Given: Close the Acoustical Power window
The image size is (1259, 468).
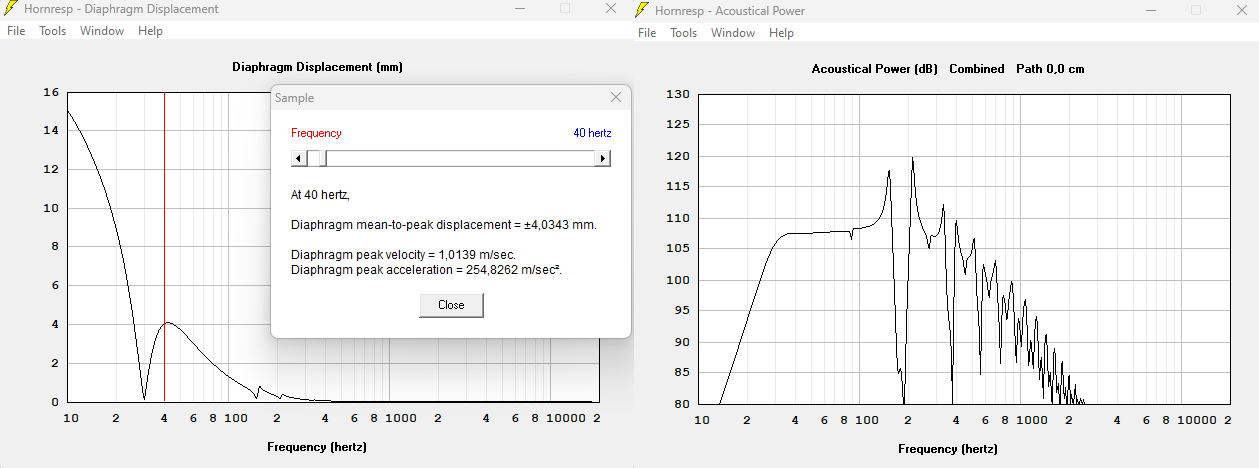Looking at the screenshot, I should click(x=1242, y=10).
